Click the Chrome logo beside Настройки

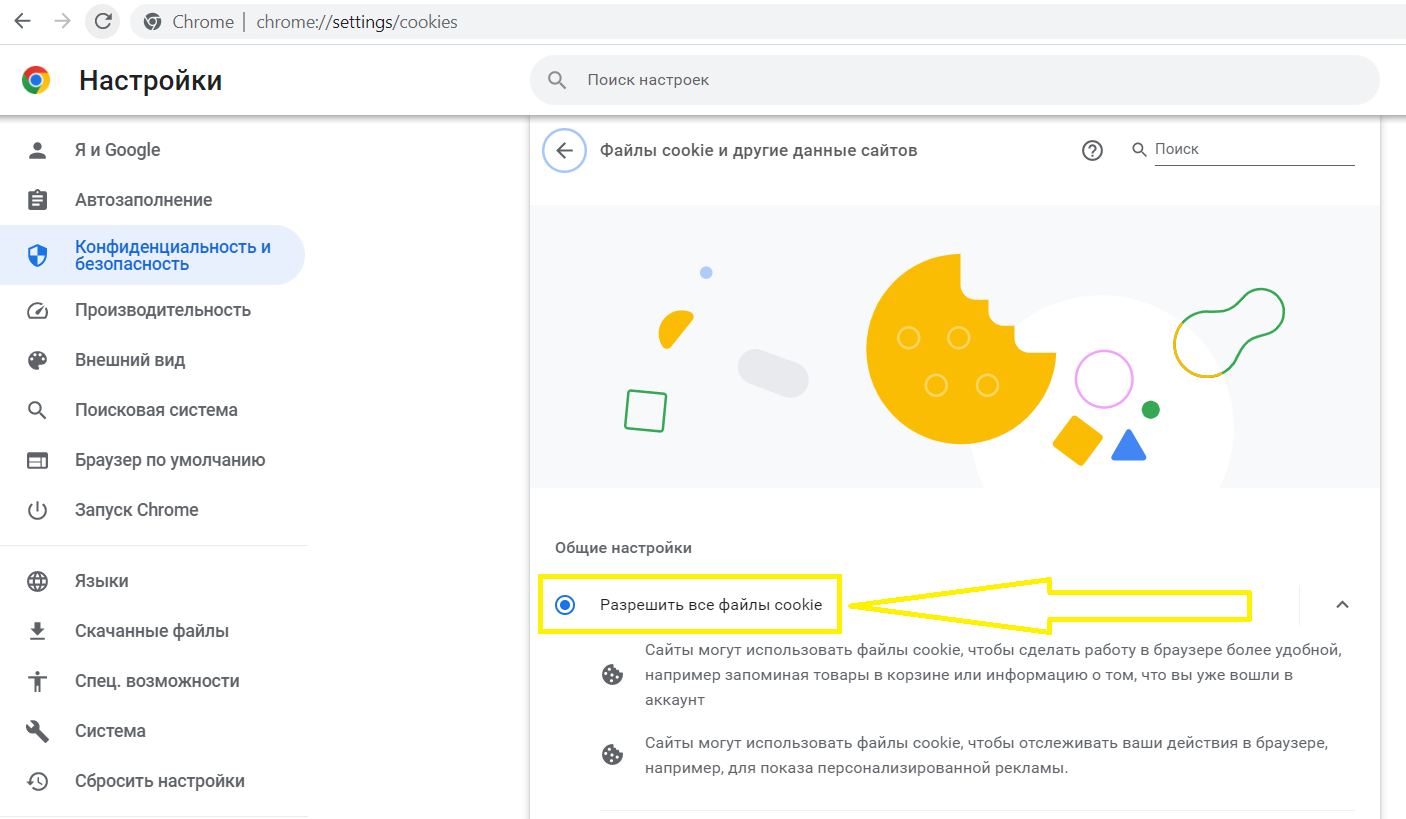(36, 80)
